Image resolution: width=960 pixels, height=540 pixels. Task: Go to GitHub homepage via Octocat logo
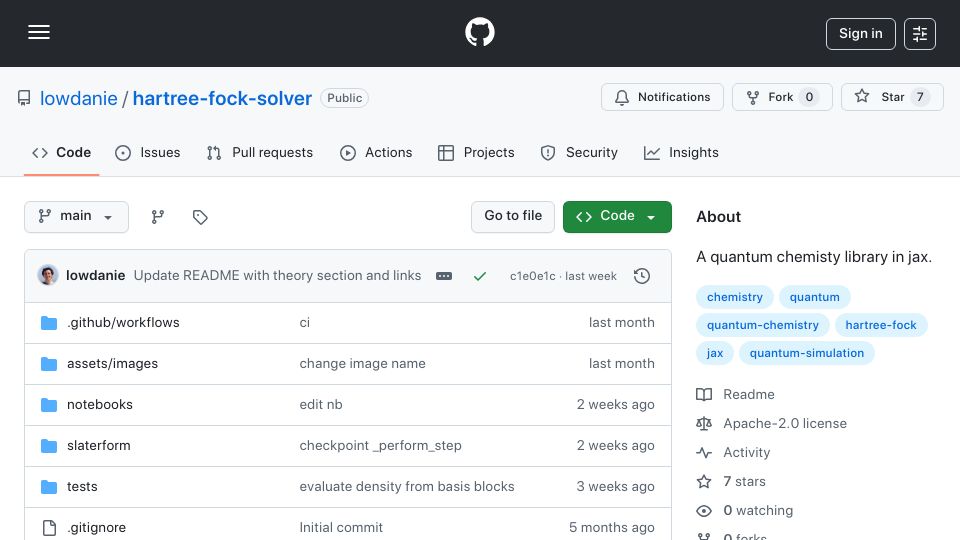479,32
